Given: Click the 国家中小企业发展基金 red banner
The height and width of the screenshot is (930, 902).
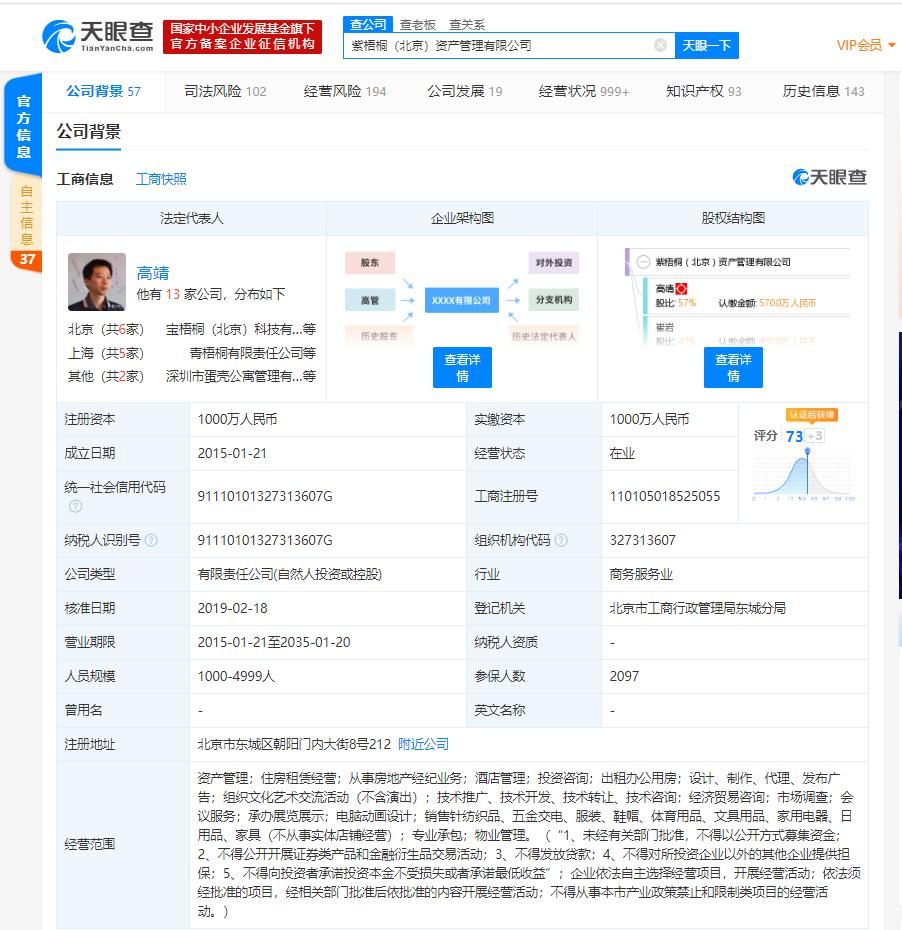Looking at the screenshot, I should tap(243, 37).
